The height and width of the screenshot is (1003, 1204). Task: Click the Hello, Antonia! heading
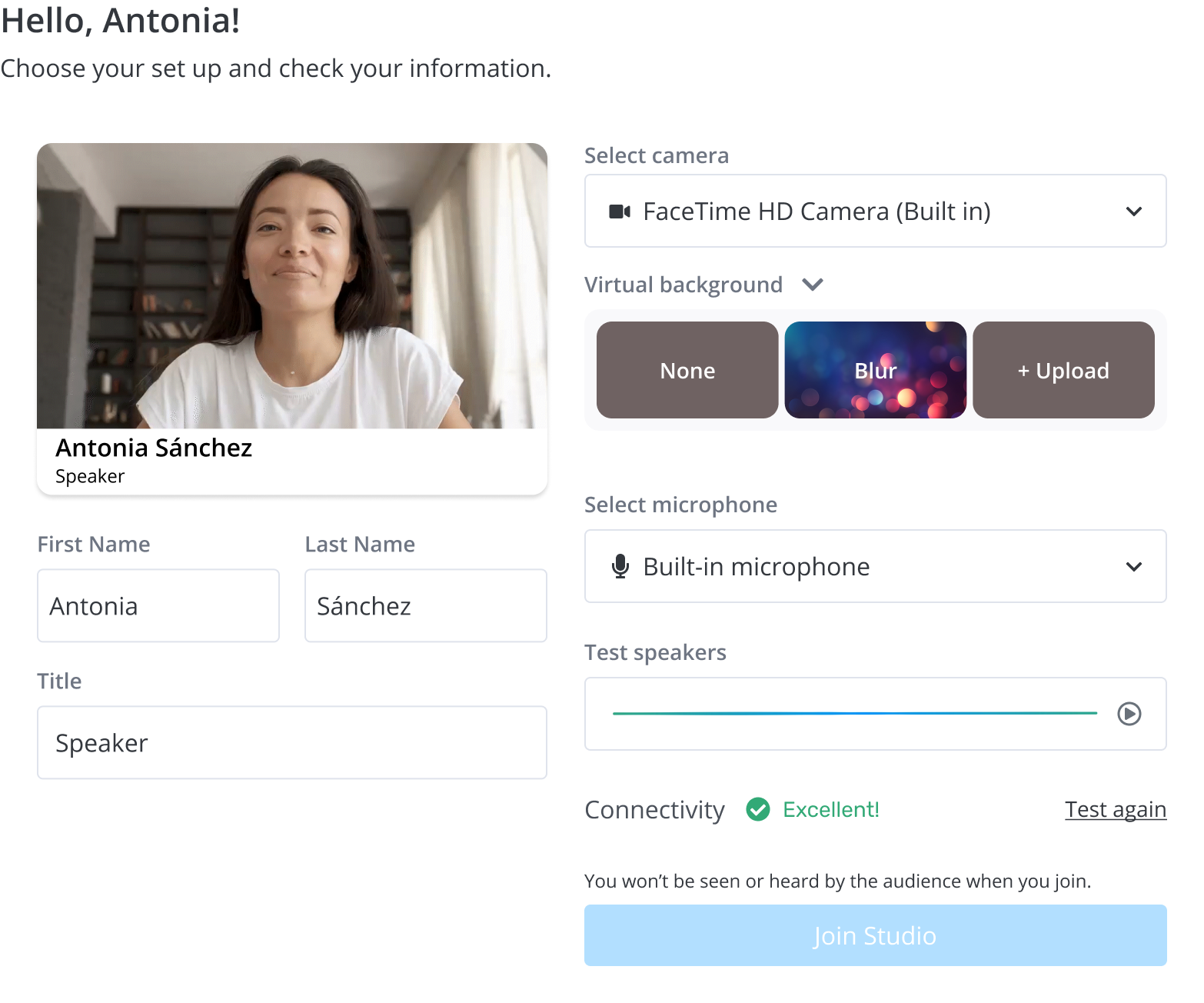[120, 20]
